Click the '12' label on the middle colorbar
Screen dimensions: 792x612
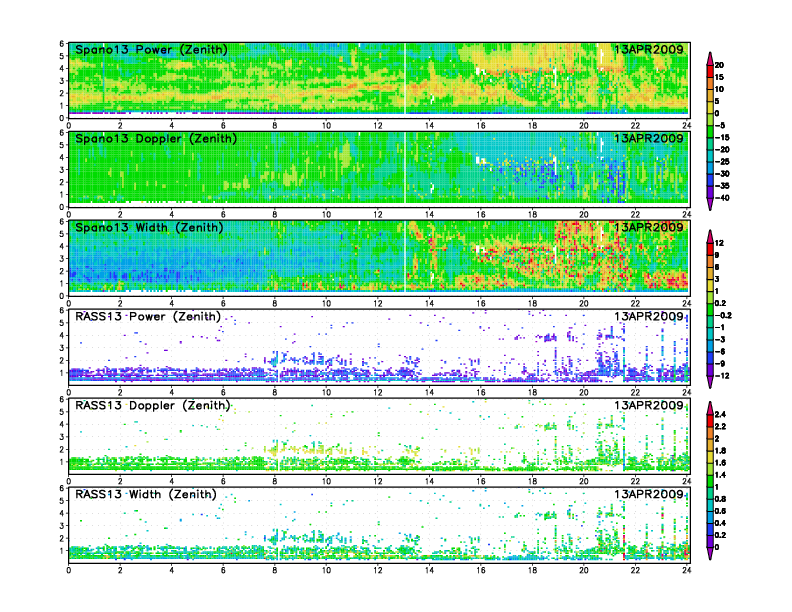719,243
